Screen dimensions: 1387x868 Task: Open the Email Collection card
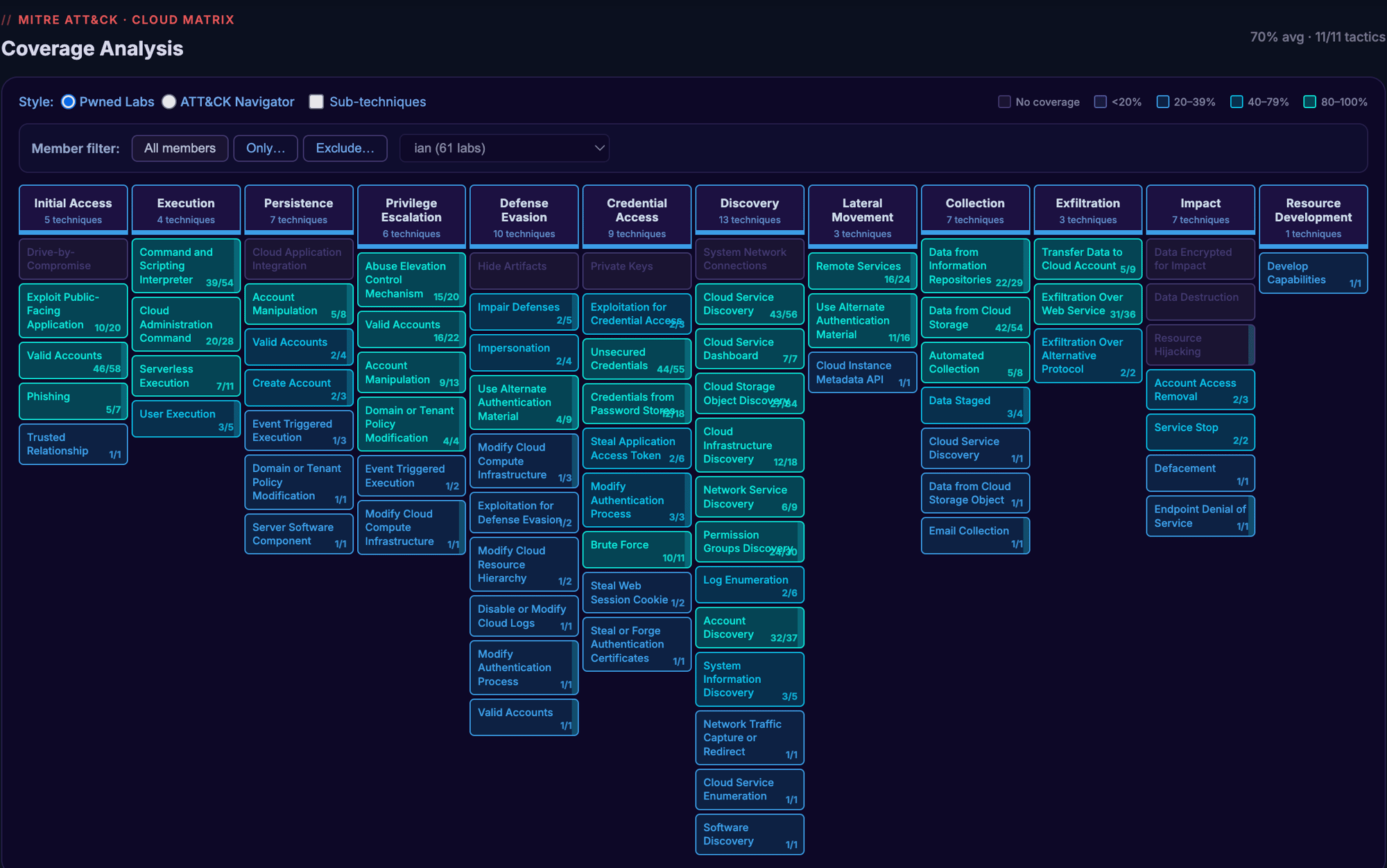click(x=975, y=536)
